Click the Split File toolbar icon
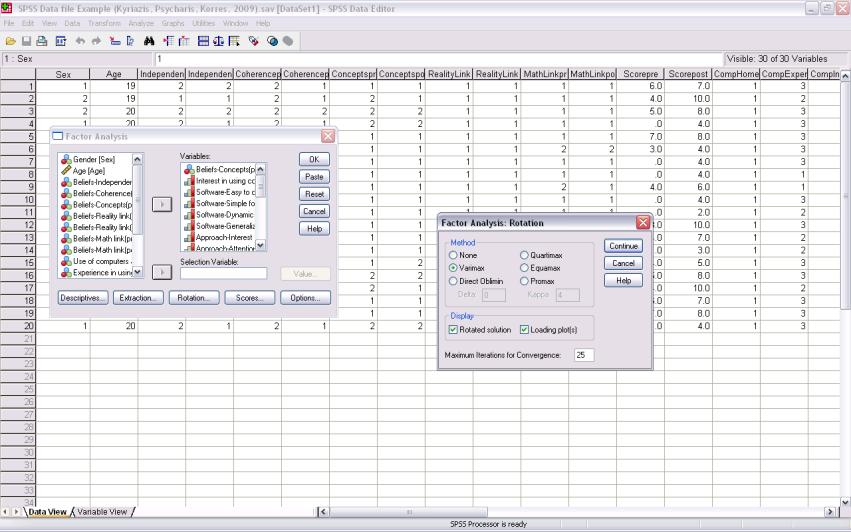The height and width of the screenshot is (532, 851). (204, 41)
